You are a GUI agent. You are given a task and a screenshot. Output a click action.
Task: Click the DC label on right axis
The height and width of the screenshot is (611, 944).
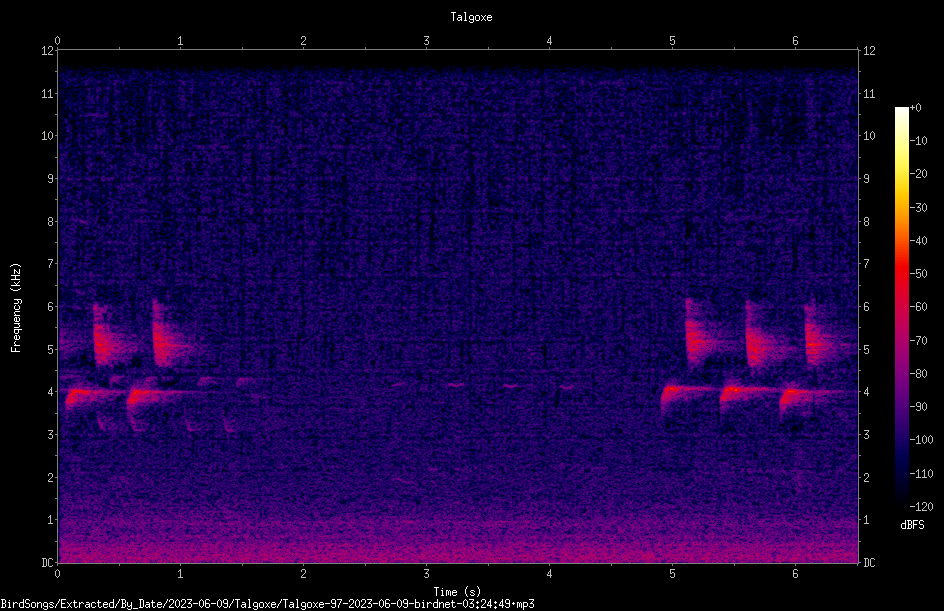869,562
